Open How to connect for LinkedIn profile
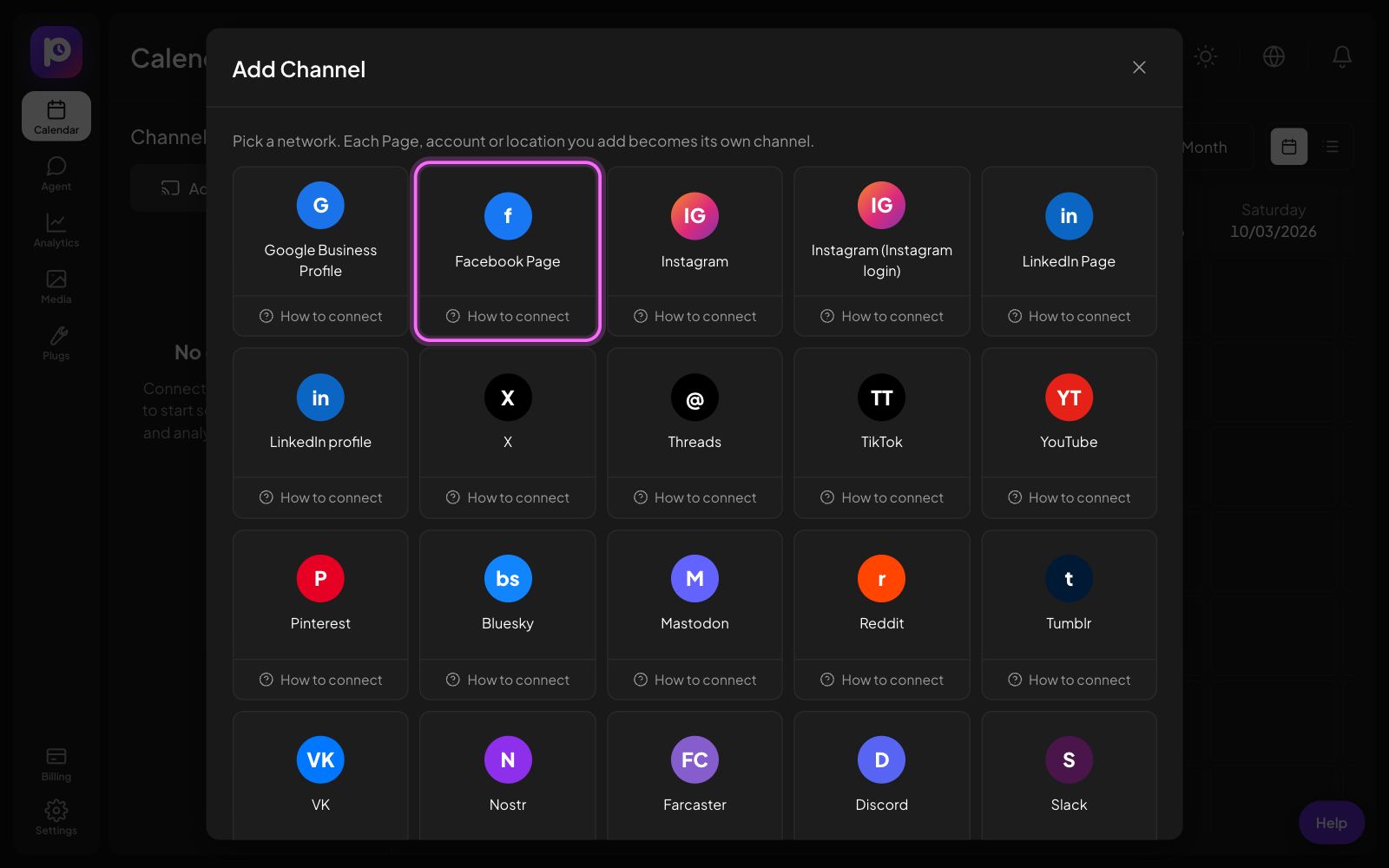The image size is (1389, 868). pos(320,497)
